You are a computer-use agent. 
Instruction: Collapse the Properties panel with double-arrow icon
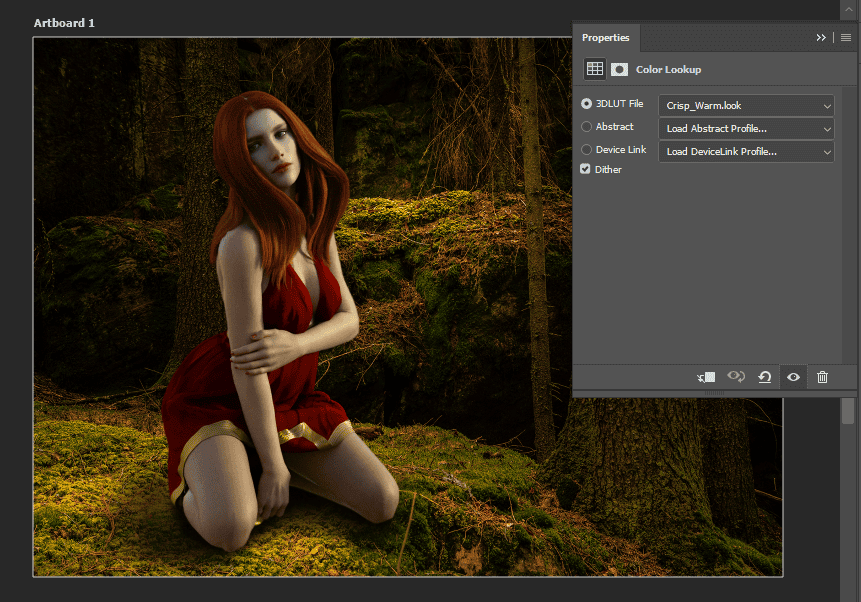(821, 37)
